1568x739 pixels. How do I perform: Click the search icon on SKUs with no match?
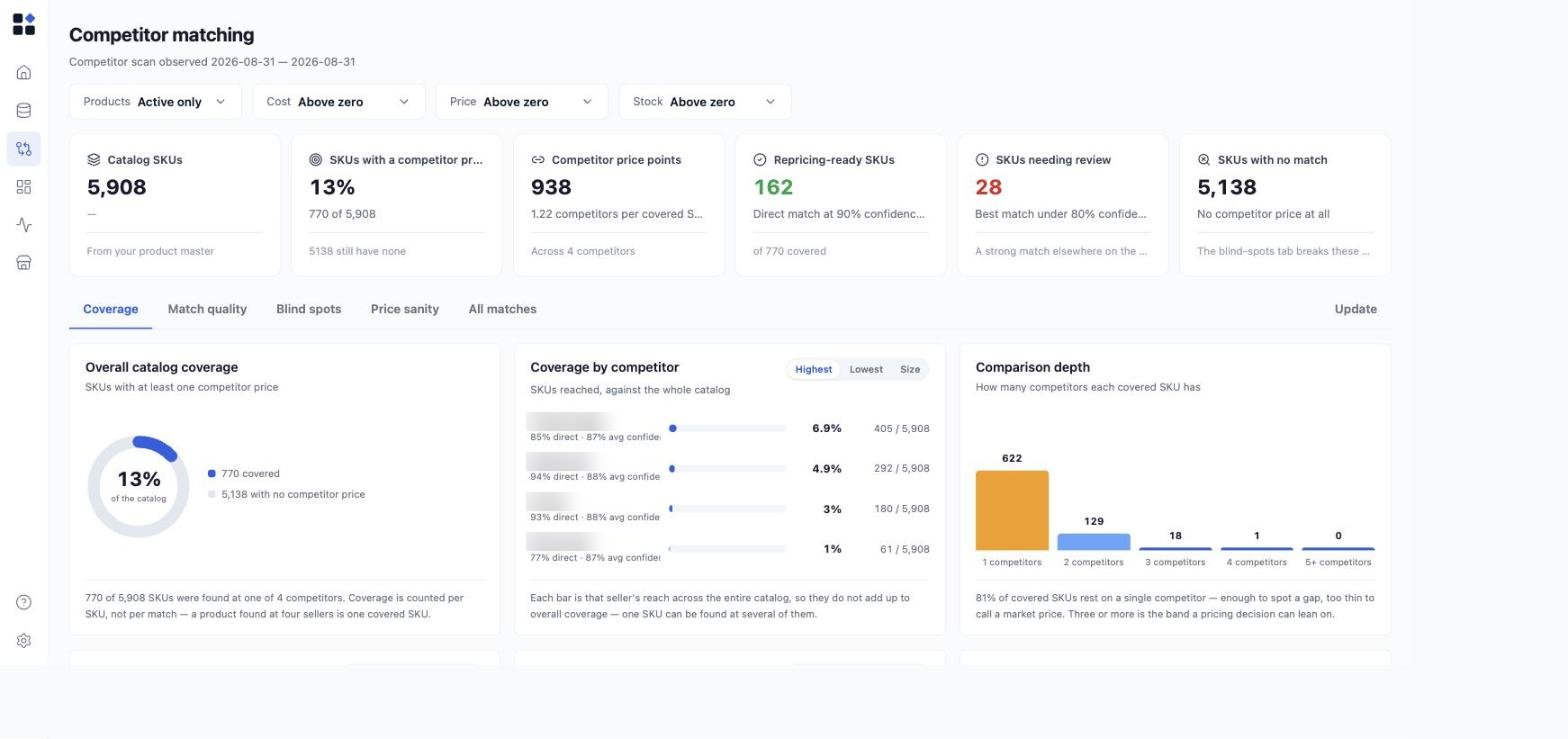pos(1204,159)
